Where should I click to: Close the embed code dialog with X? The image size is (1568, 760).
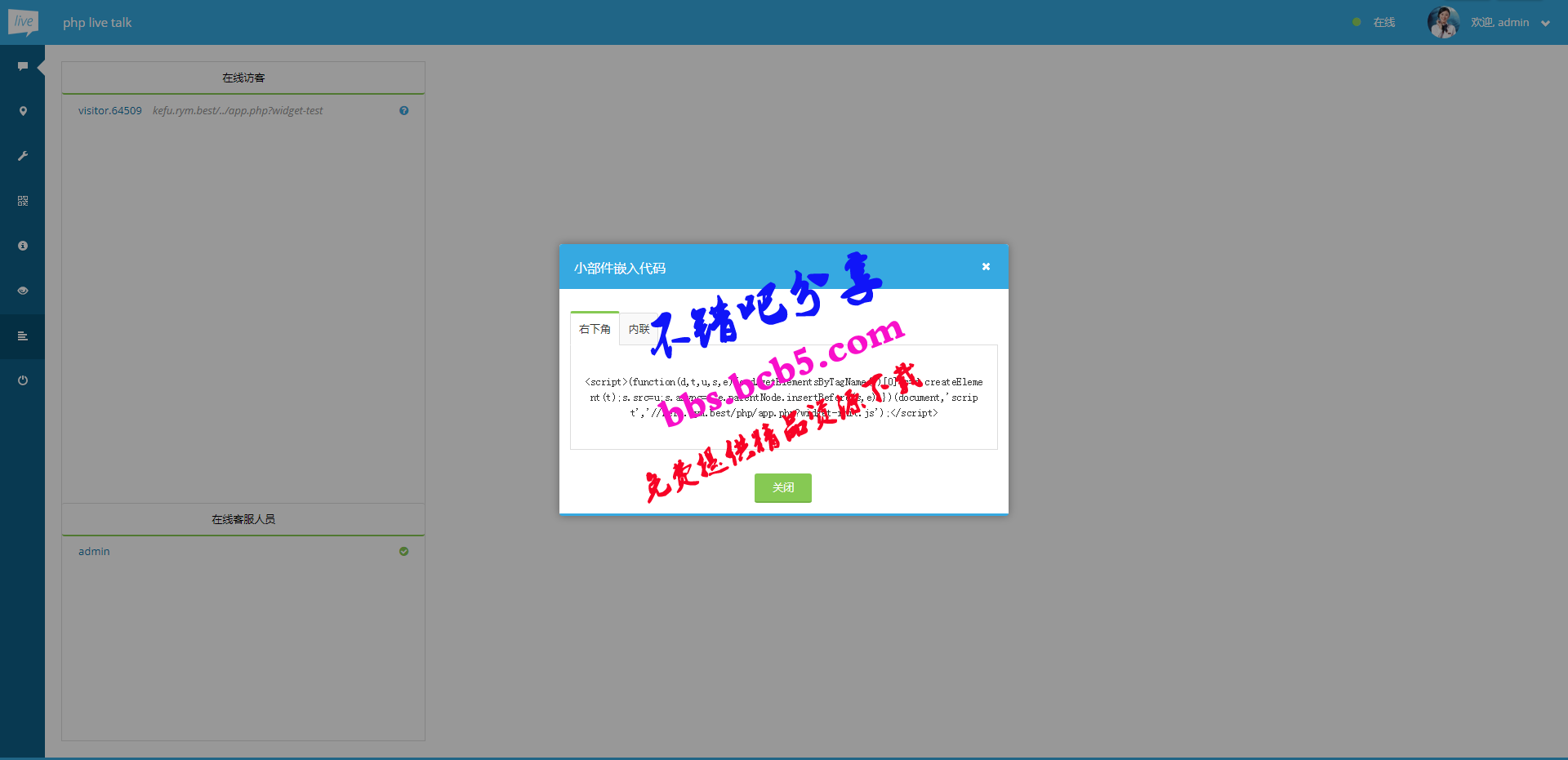pos(986,267)
